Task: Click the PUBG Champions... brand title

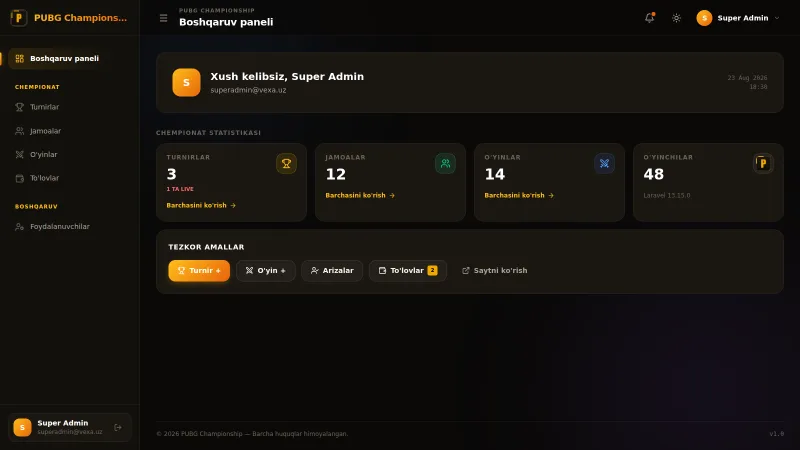Action: (x=80, y=18)
